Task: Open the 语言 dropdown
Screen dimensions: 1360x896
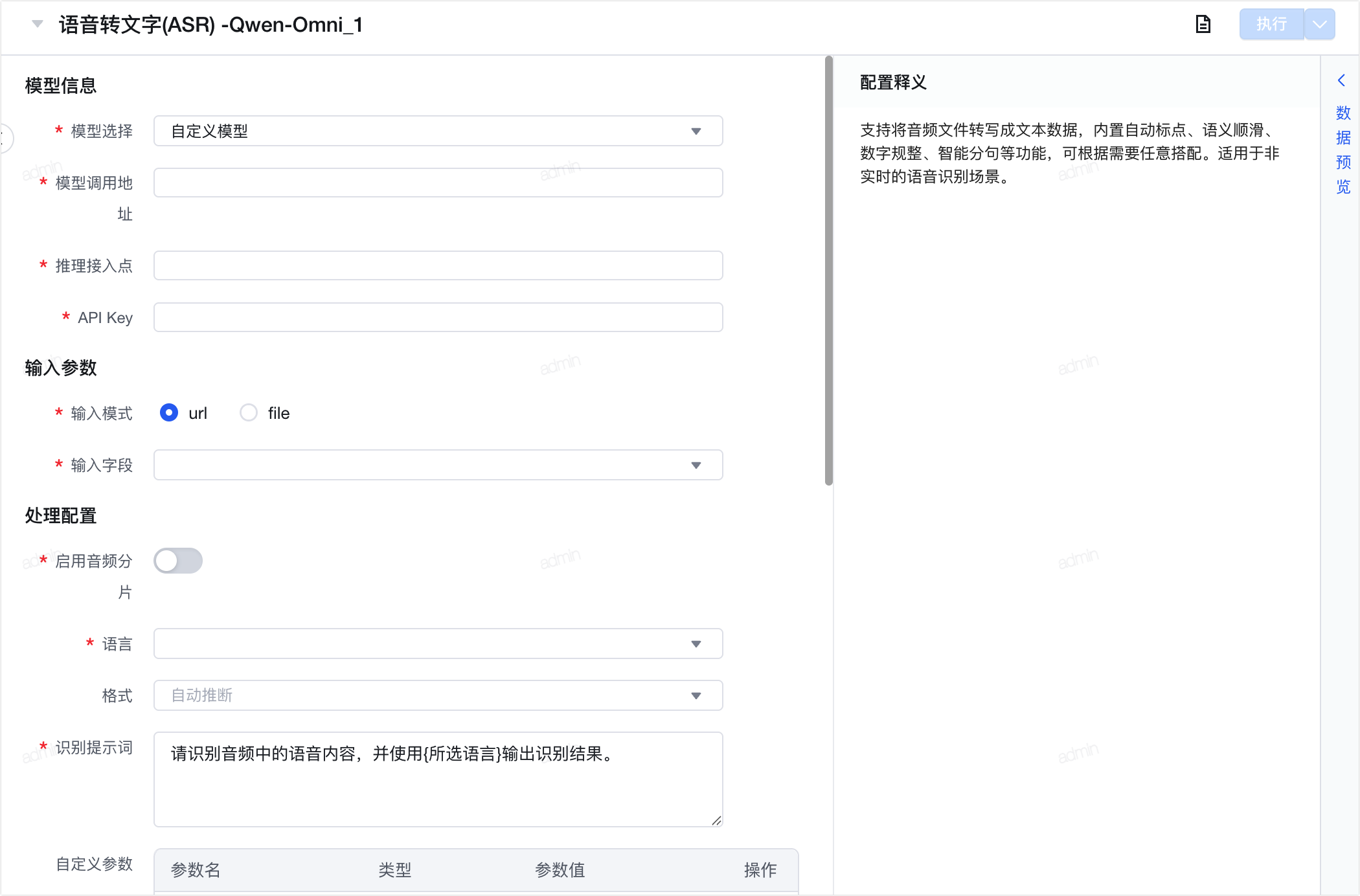Action: tap(438, 644)
